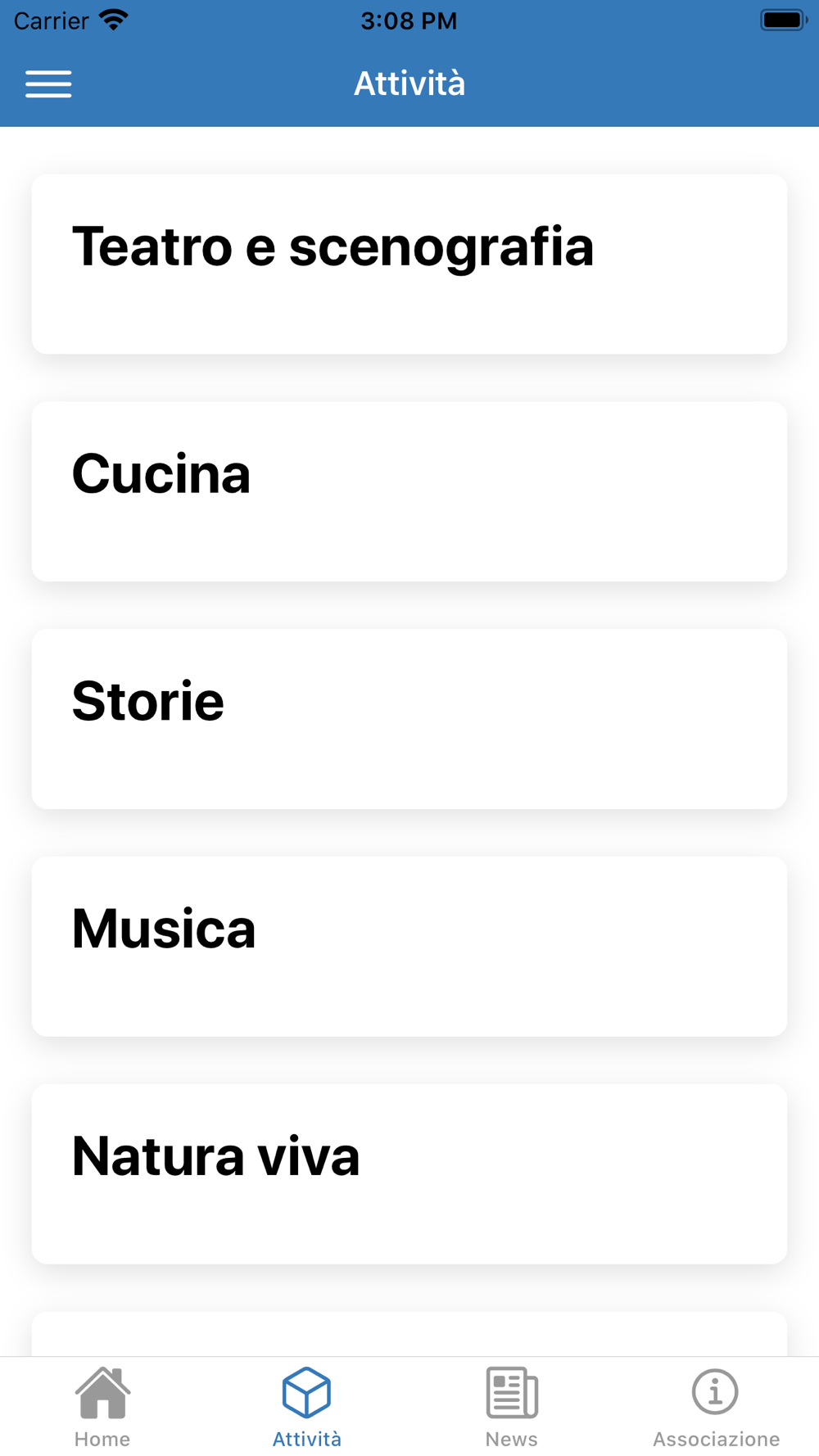The image size is (819, 1456).
Task: Tap the Carrier status text
Action: click(x=52, y=20)
